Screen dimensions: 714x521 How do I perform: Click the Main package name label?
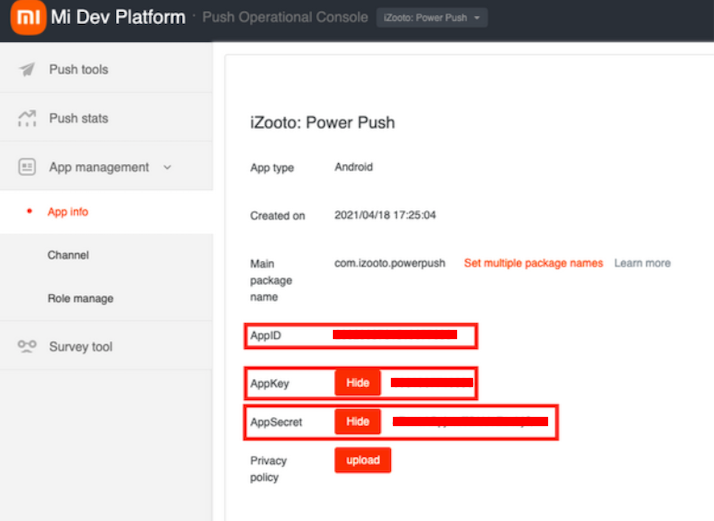click(271, 280)
